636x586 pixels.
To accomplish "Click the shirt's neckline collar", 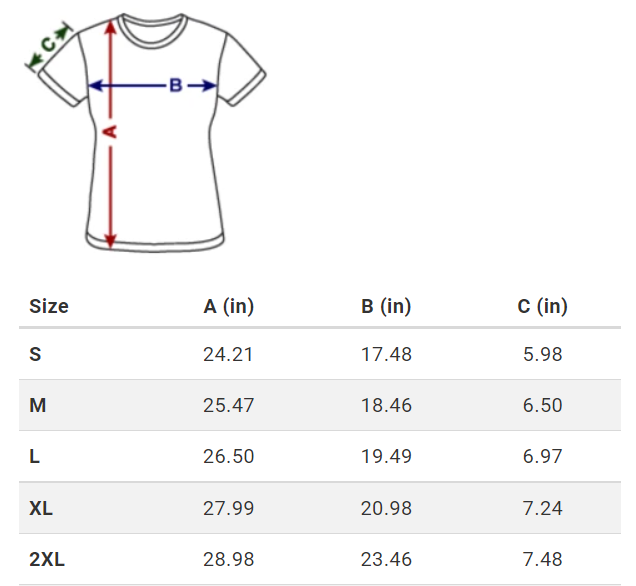I will tap(153, 30).
